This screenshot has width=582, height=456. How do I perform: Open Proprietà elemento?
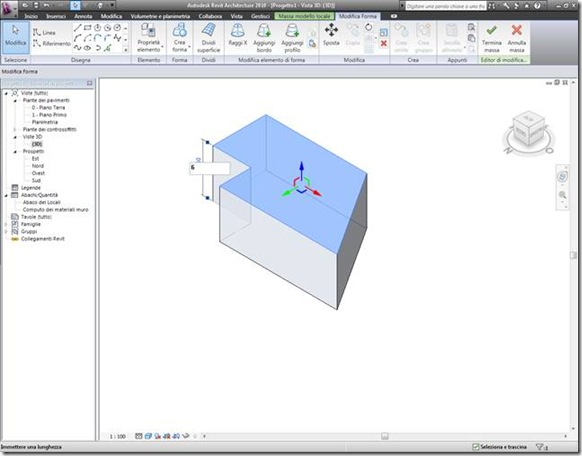point(148,37)
